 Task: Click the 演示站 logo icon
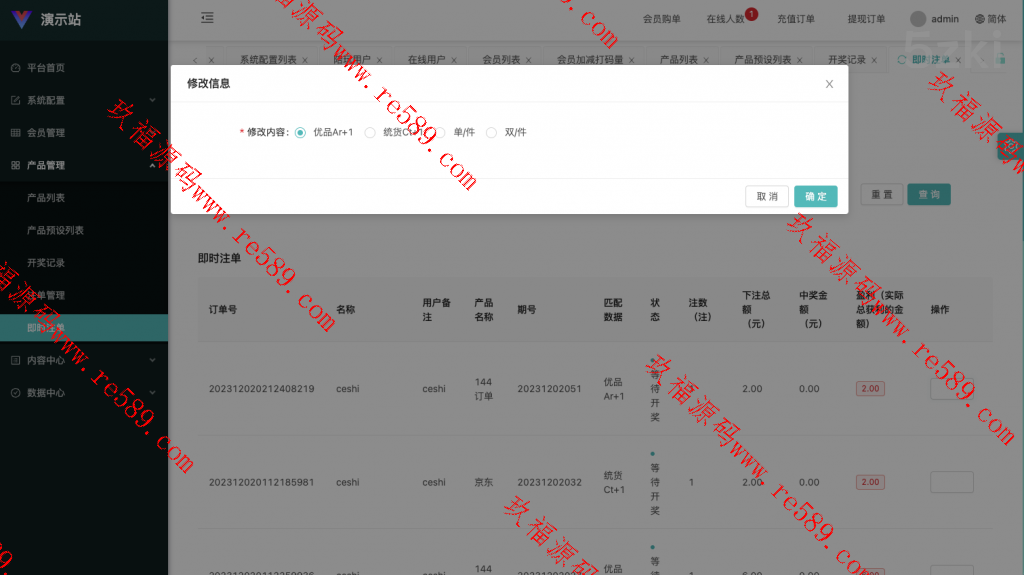[x=21, y=19]
